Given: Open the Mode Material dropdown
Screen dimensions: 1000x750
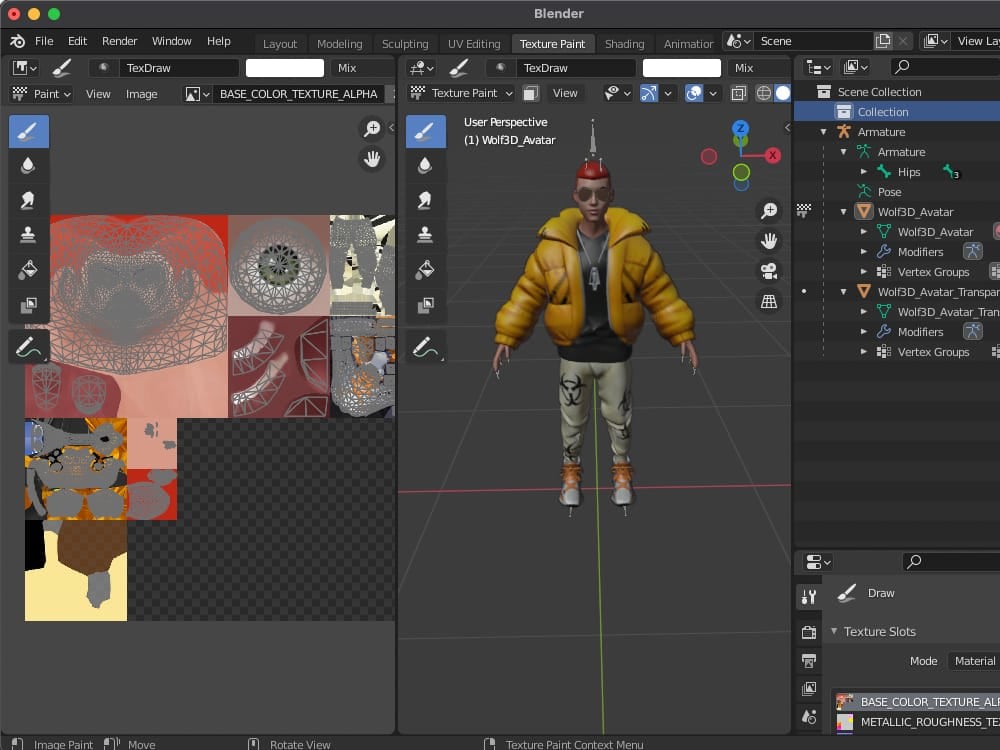Looking at the screenshot, I should coord(973,661).
